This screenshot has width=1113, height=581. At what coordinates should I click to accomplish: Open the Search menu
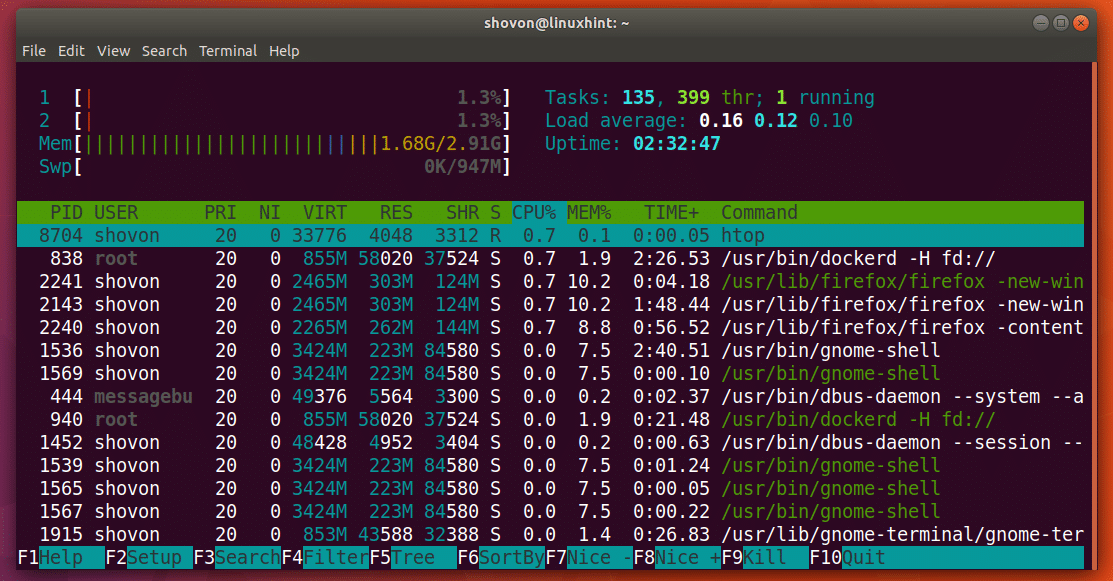164,51
